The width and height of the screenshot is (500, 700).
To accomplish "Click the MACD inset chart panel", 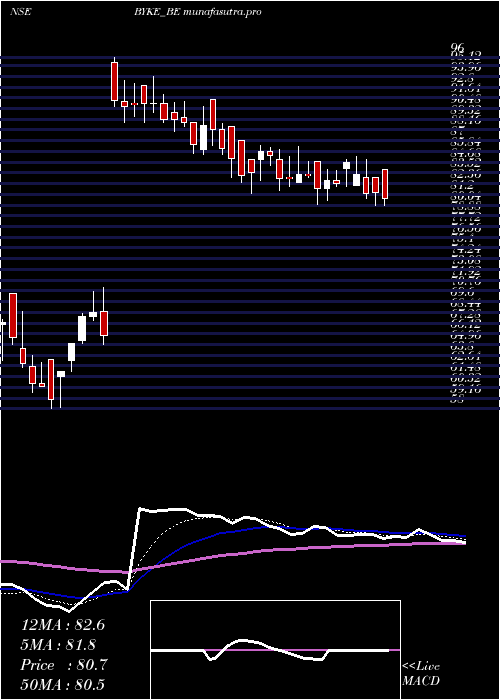I will coord(275,650).
